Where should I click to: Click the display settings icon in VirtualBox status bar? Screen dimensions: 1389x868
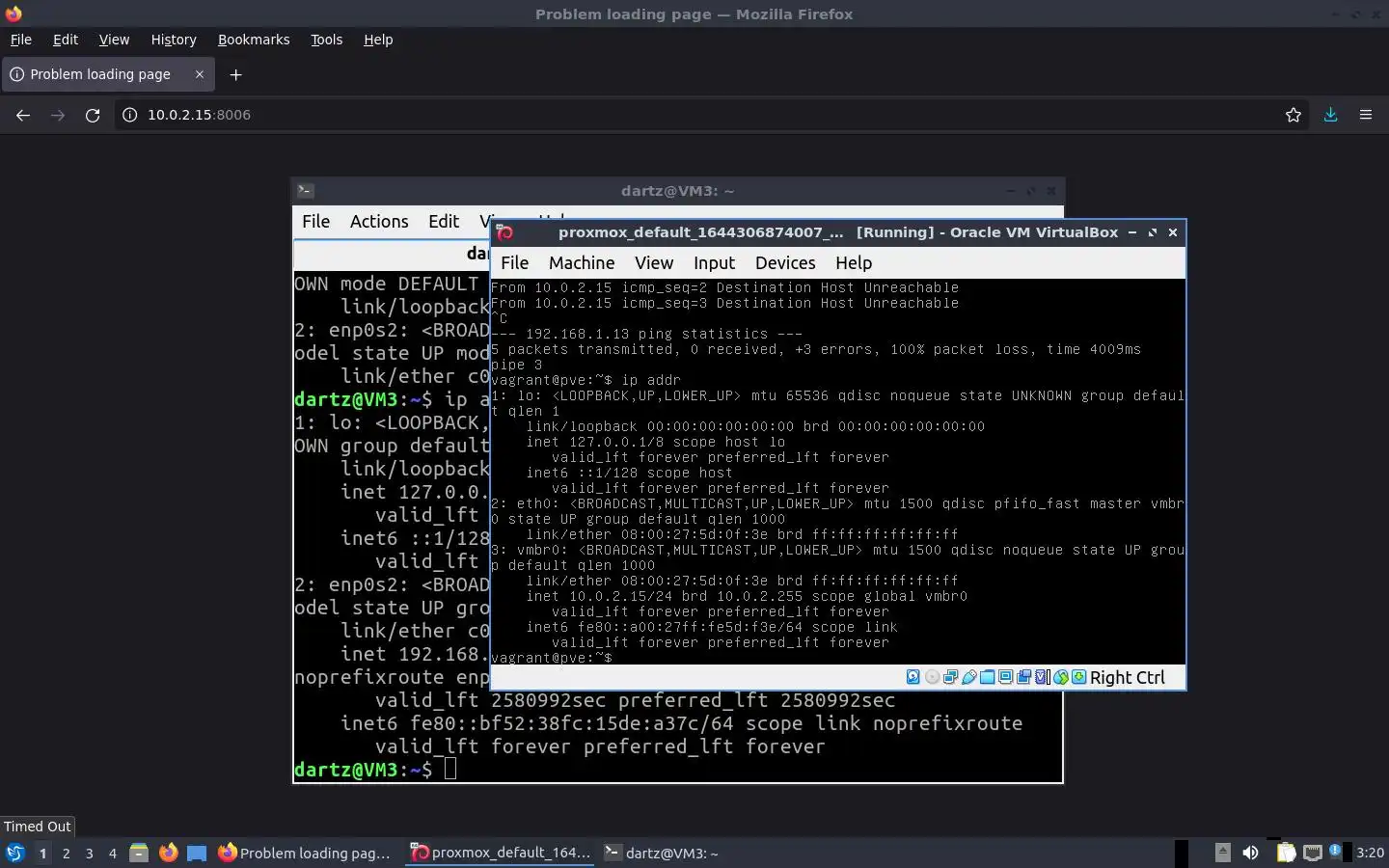[x=1005, y=677]
